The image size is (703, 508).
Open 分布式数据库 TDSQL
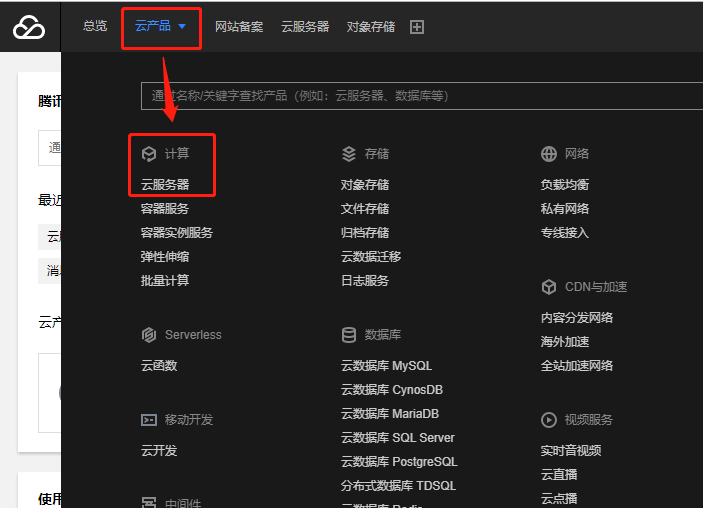[x=399, y=486]
